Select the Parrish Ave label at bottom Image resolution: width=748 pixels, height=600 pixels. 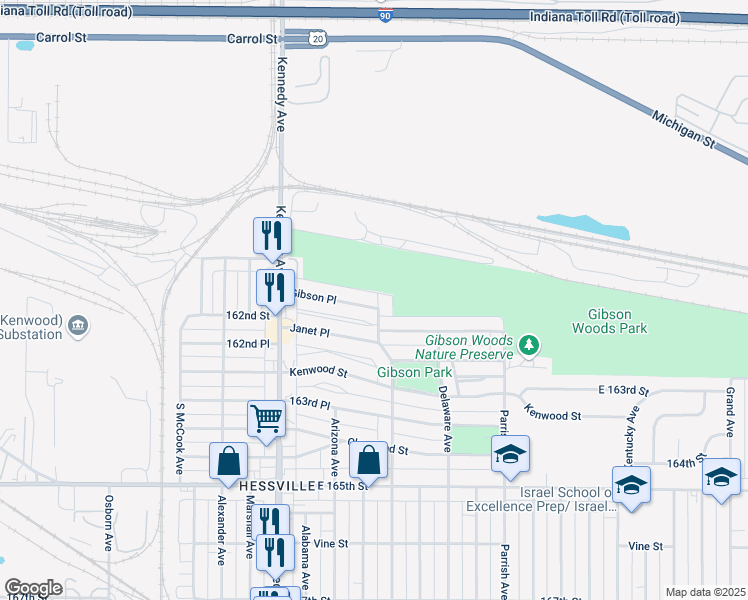pos(505,572)
